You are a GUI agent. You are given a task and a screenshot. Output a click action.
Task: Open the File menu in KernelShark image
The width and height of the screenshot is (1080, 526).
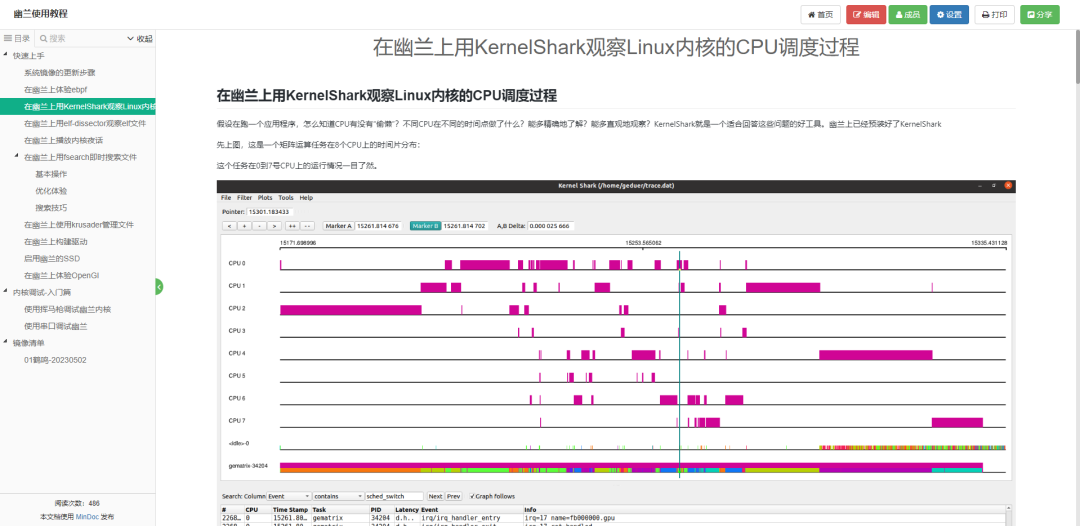point(226,198)
